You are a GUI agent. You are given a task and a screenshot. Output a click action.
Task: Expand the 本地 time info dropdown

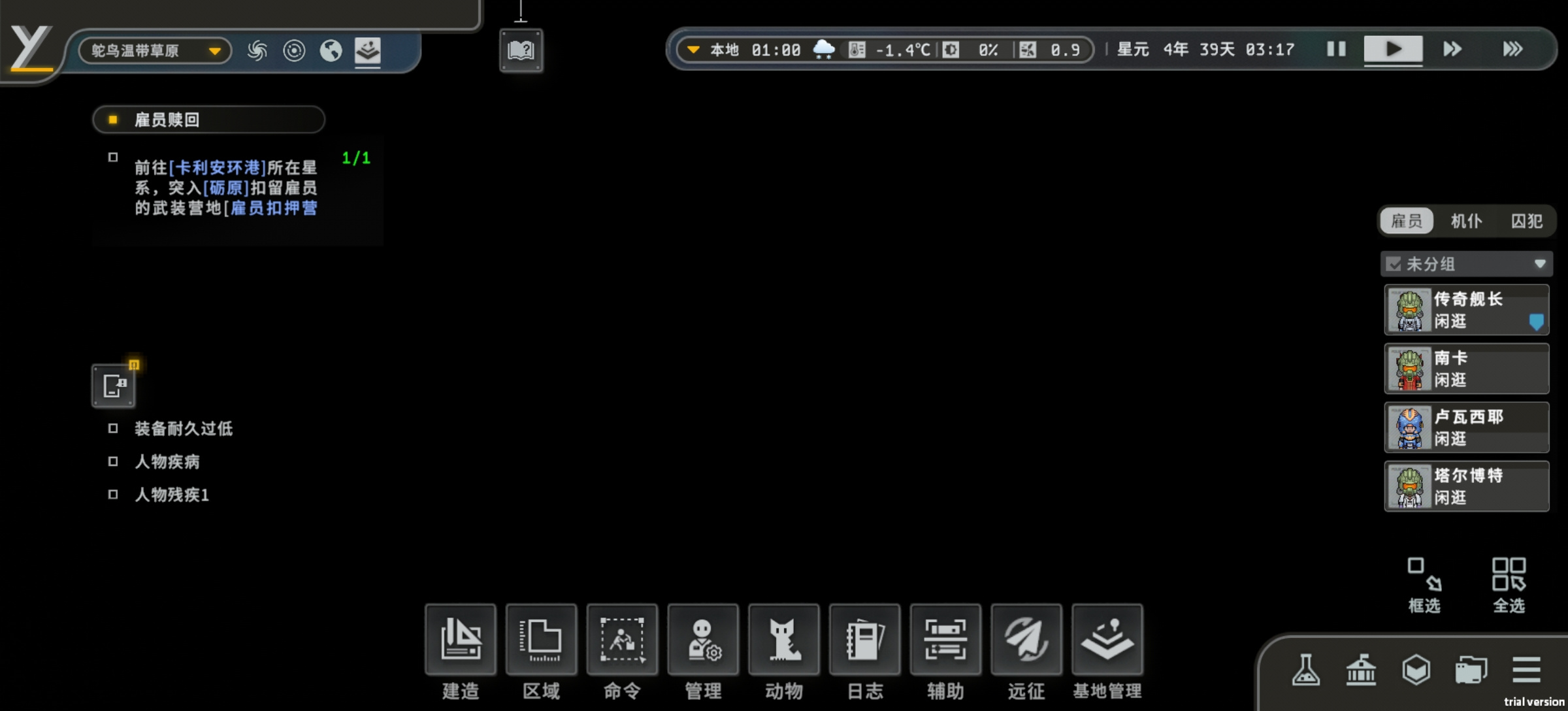click(x=693, y=50)
